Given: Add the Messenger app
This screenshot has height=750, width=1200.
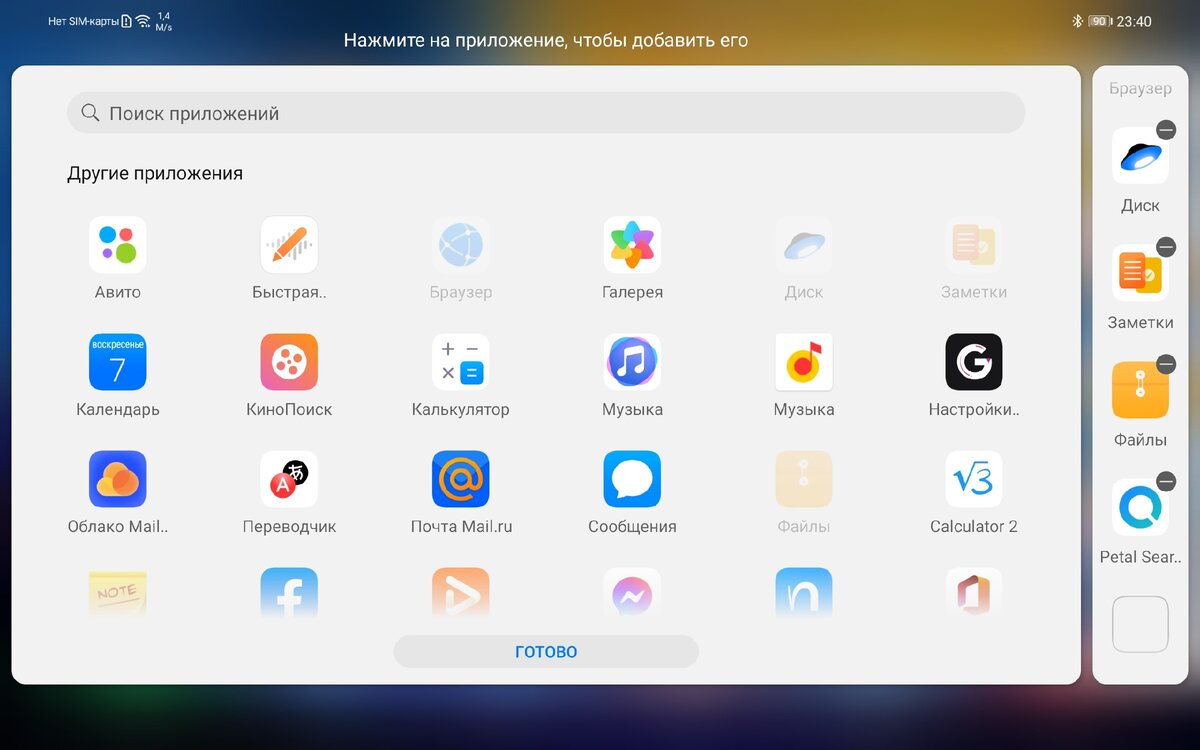Looking at the screenshot, I should click(x=632, y=592).
